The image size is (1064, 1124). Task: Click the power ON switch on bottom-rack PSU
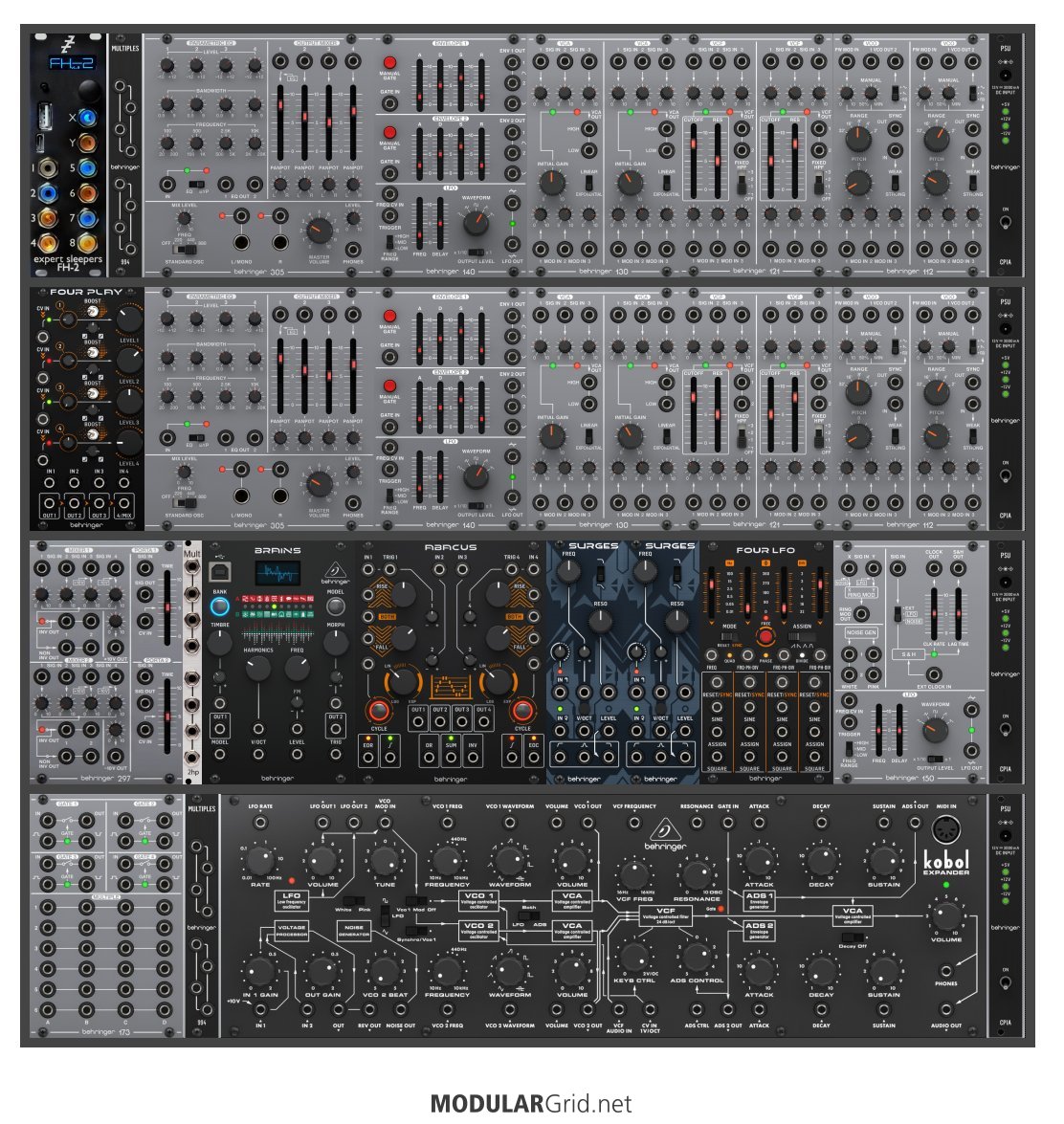tap(1006, 982)
